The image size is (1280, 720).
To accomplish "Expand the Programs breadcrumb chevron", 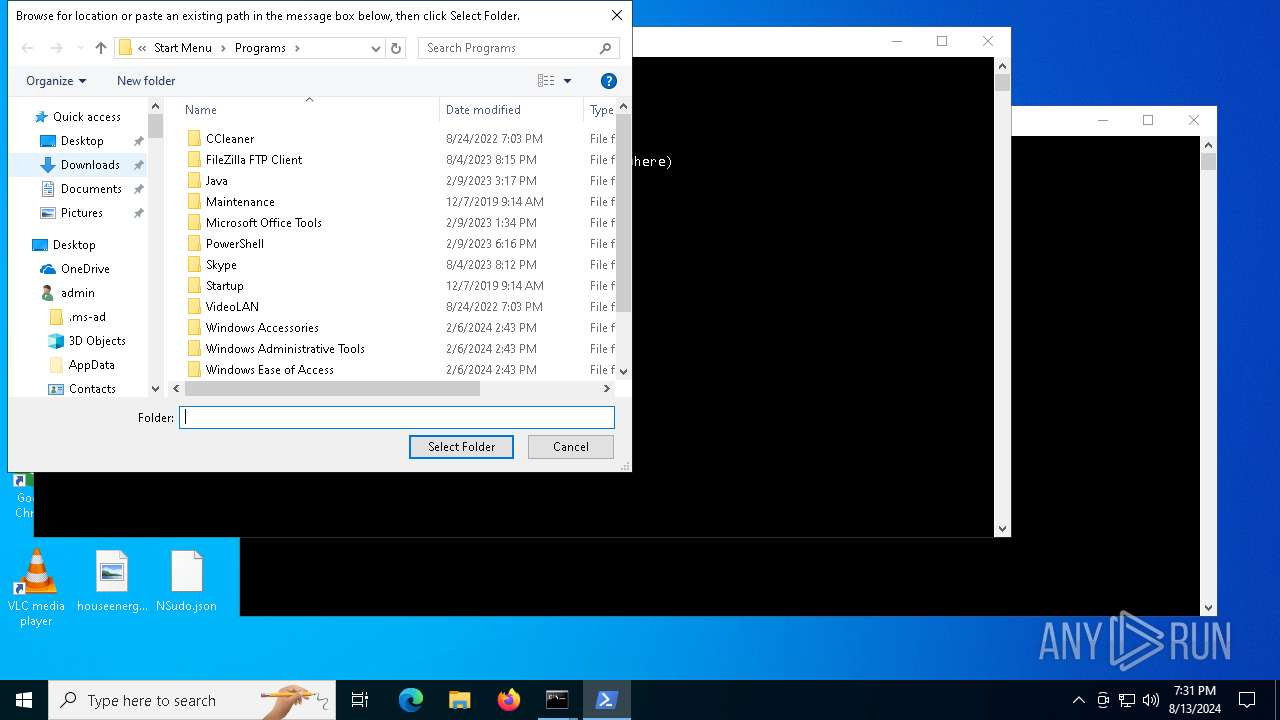I will pyautogui.click(x=297, y=48).
